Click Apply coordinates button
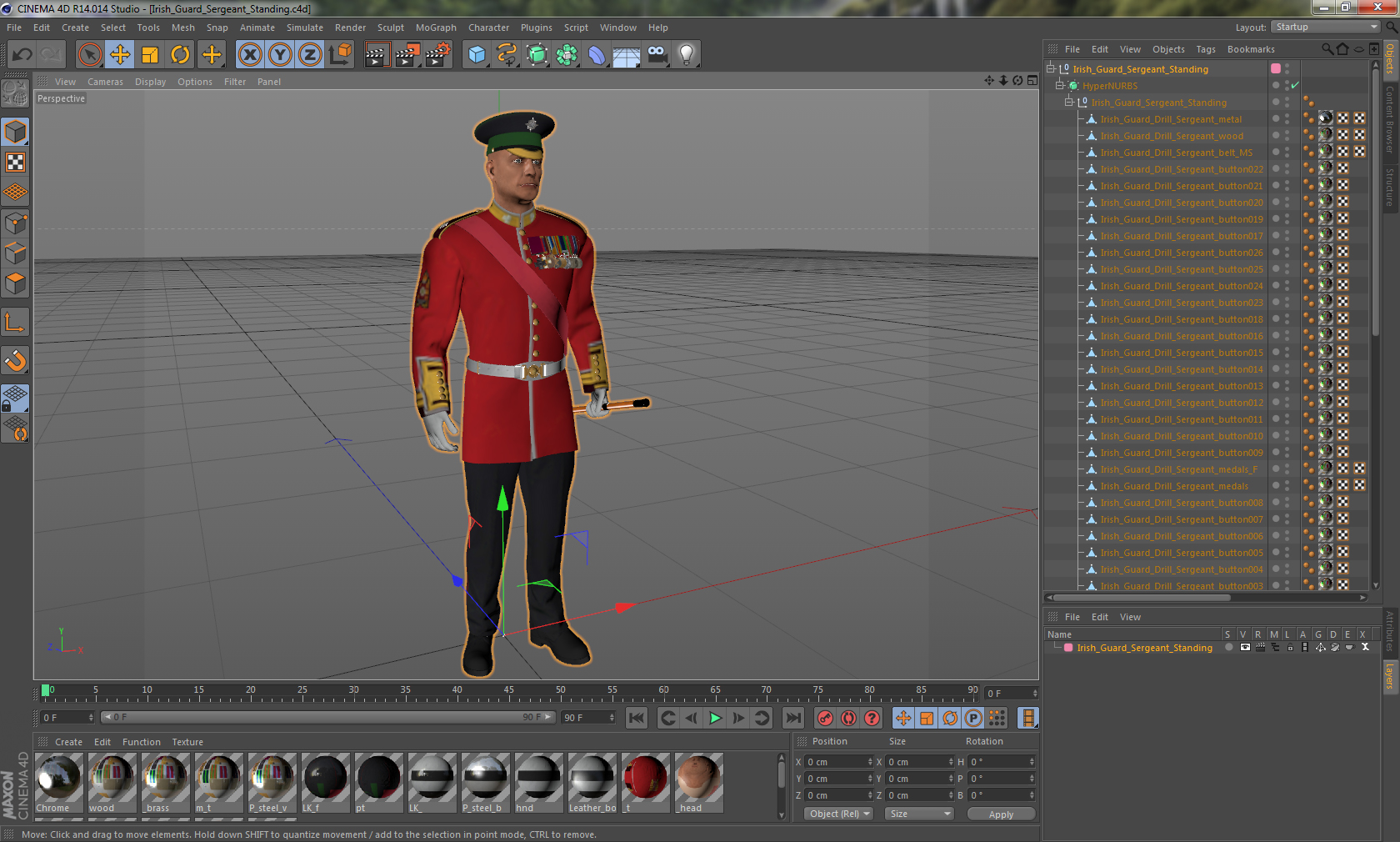 (x=1001, y=814)
